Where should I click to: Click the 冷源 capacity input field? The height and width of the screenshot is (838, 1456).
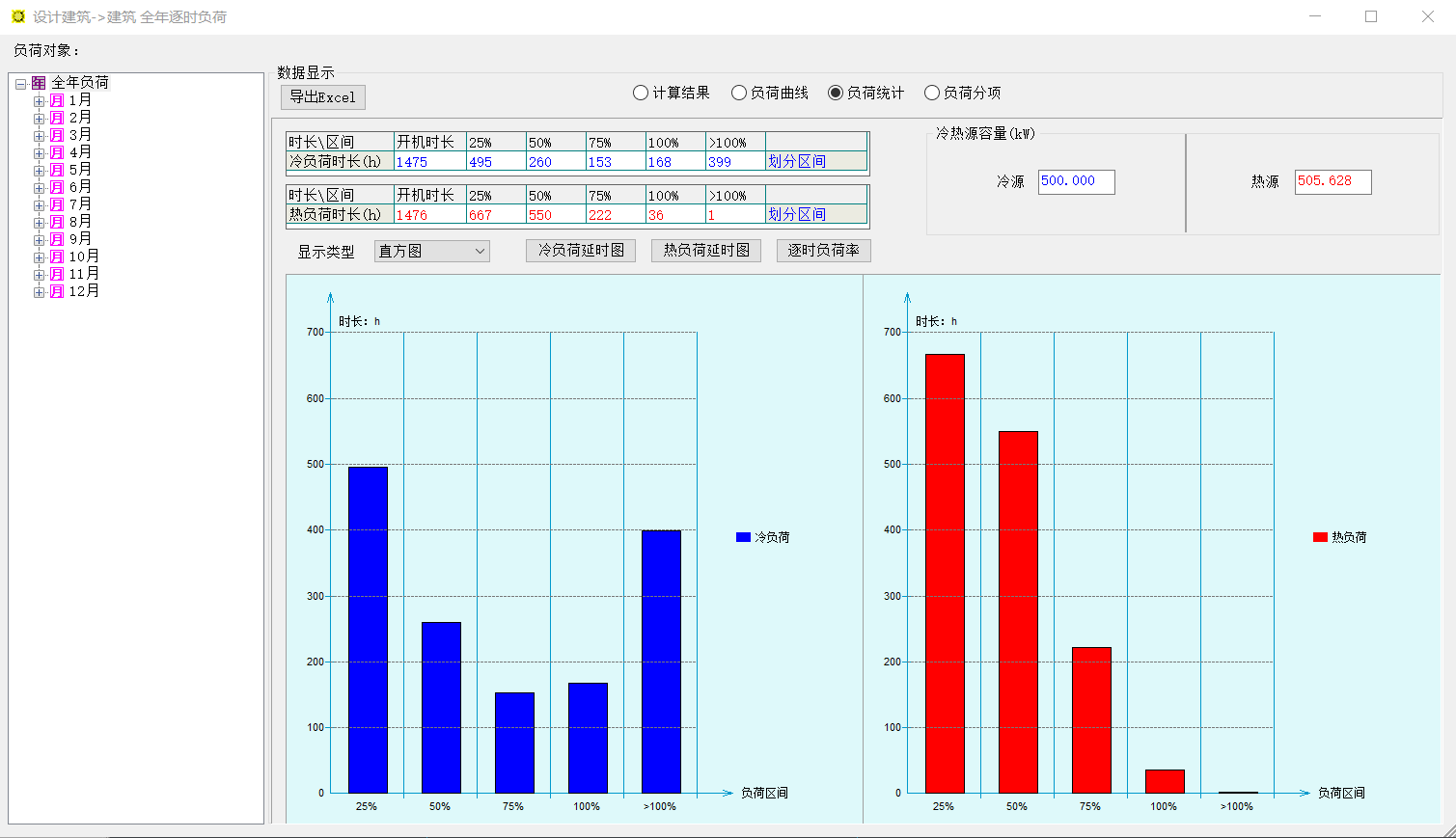click(x=1076, y=181)
